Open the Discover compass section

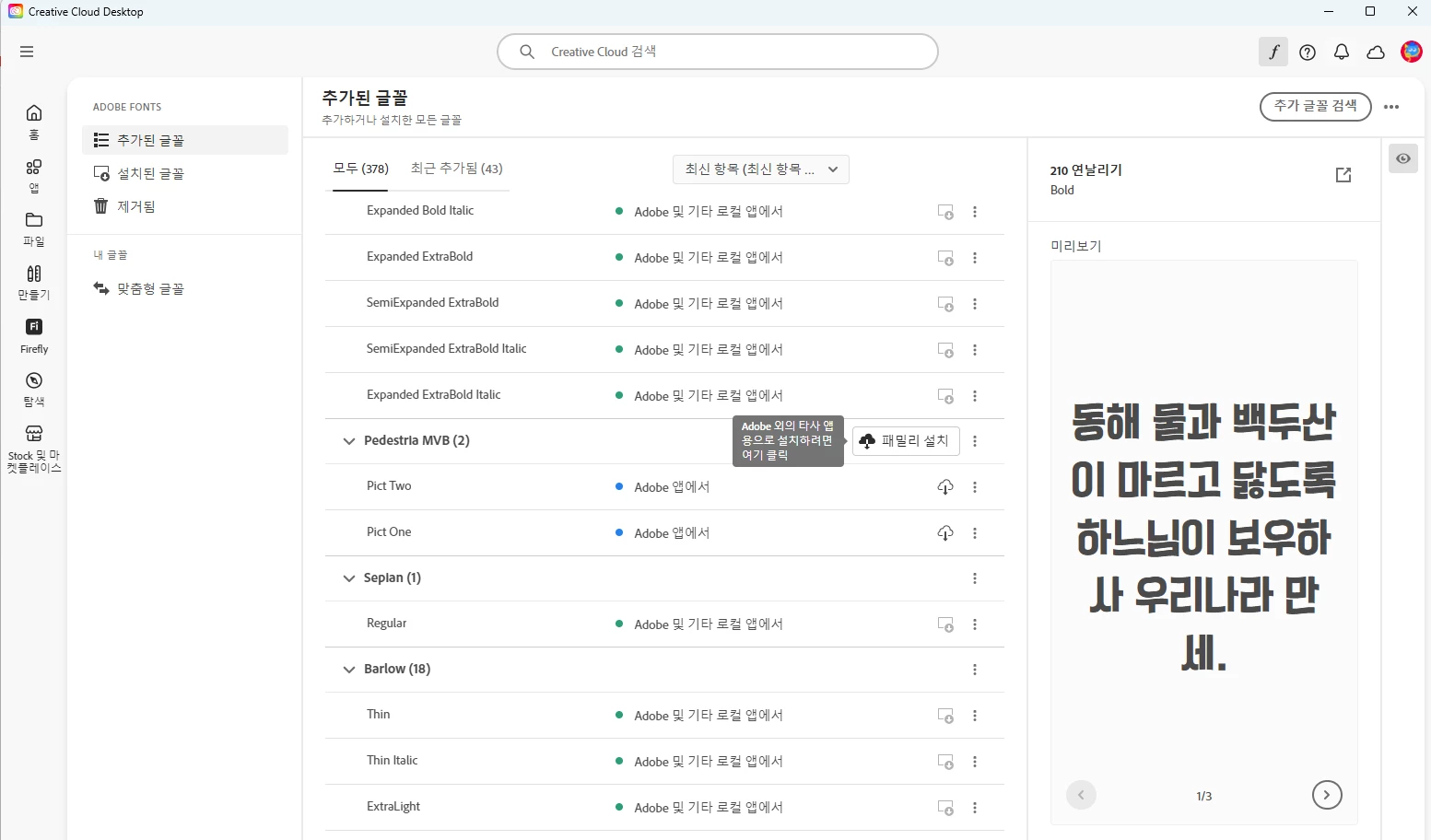pos(34,389)
